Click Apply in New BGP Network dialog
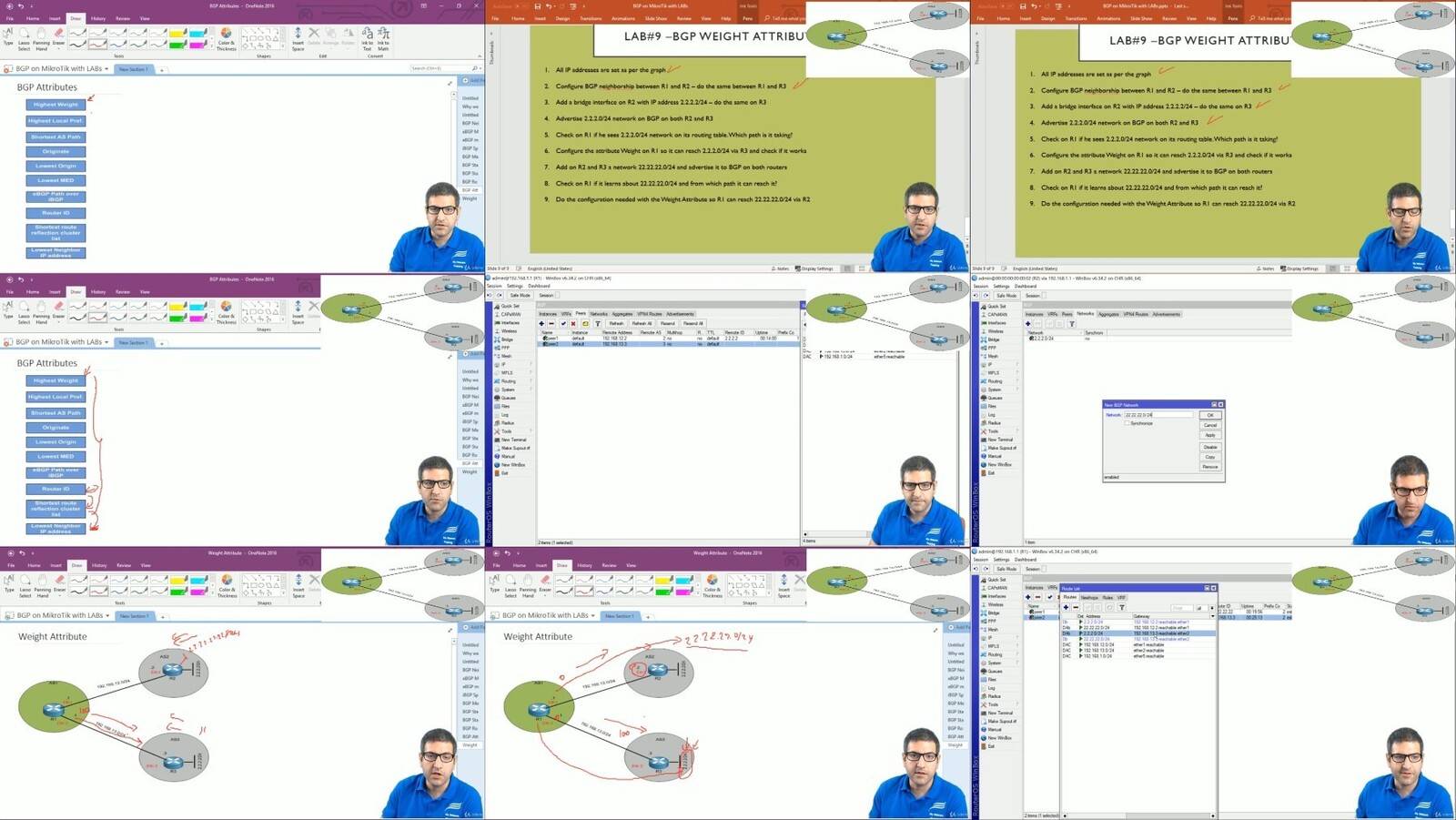 point(1210,435)
